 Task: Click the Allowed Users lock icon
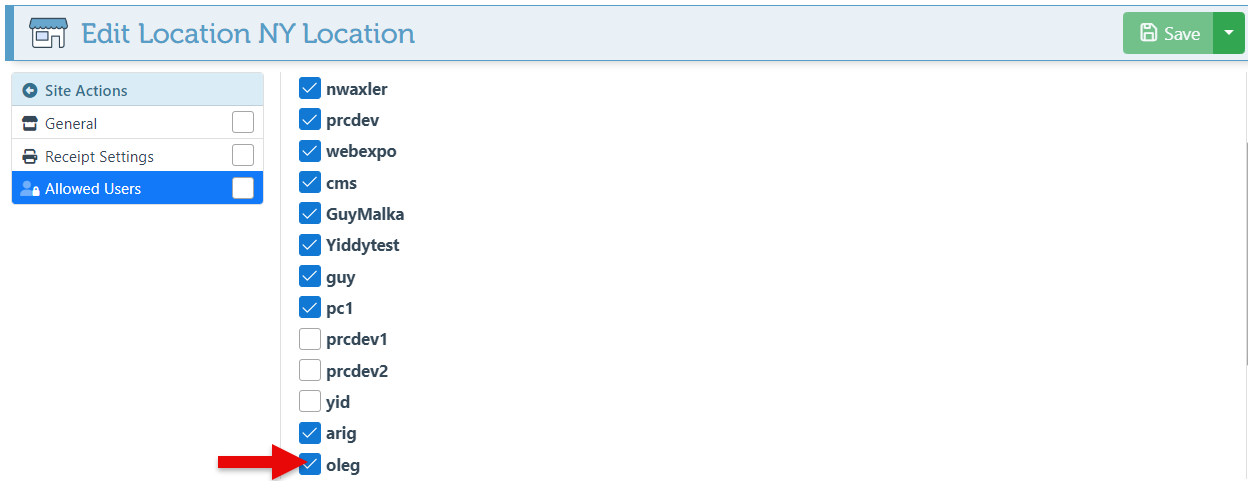pos(29,189)
